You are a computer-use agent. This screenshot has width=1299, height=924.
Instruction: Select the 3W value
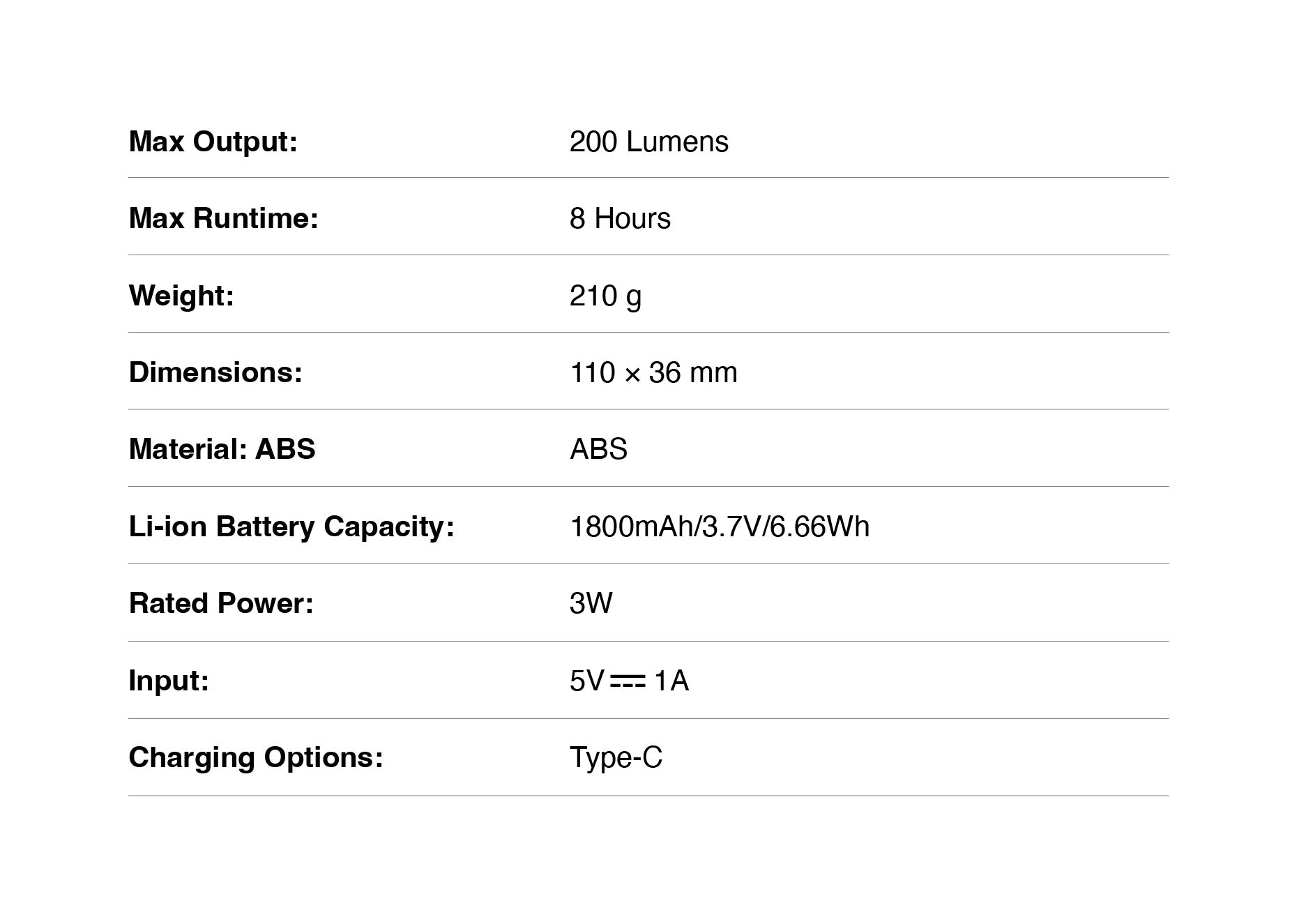coord(591,603)
